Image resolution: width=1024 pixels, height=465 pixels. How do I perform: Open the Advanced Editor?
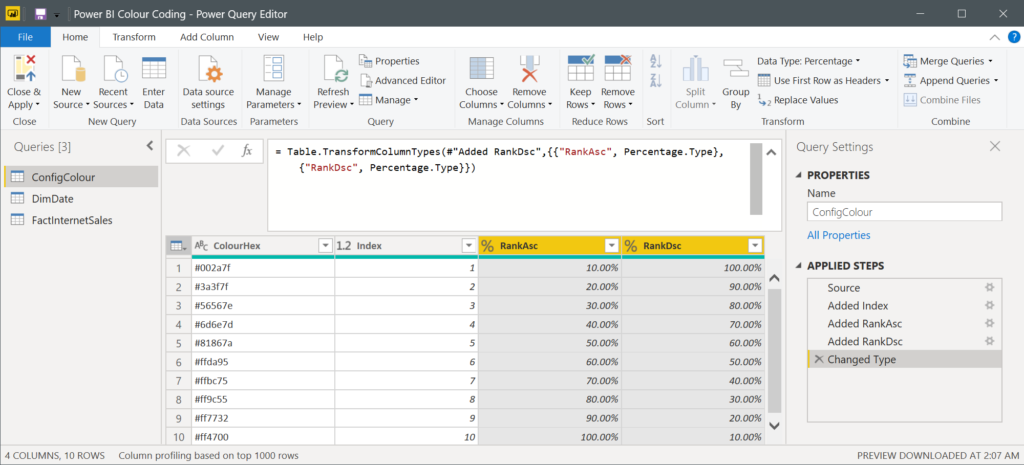click(402, 80)
